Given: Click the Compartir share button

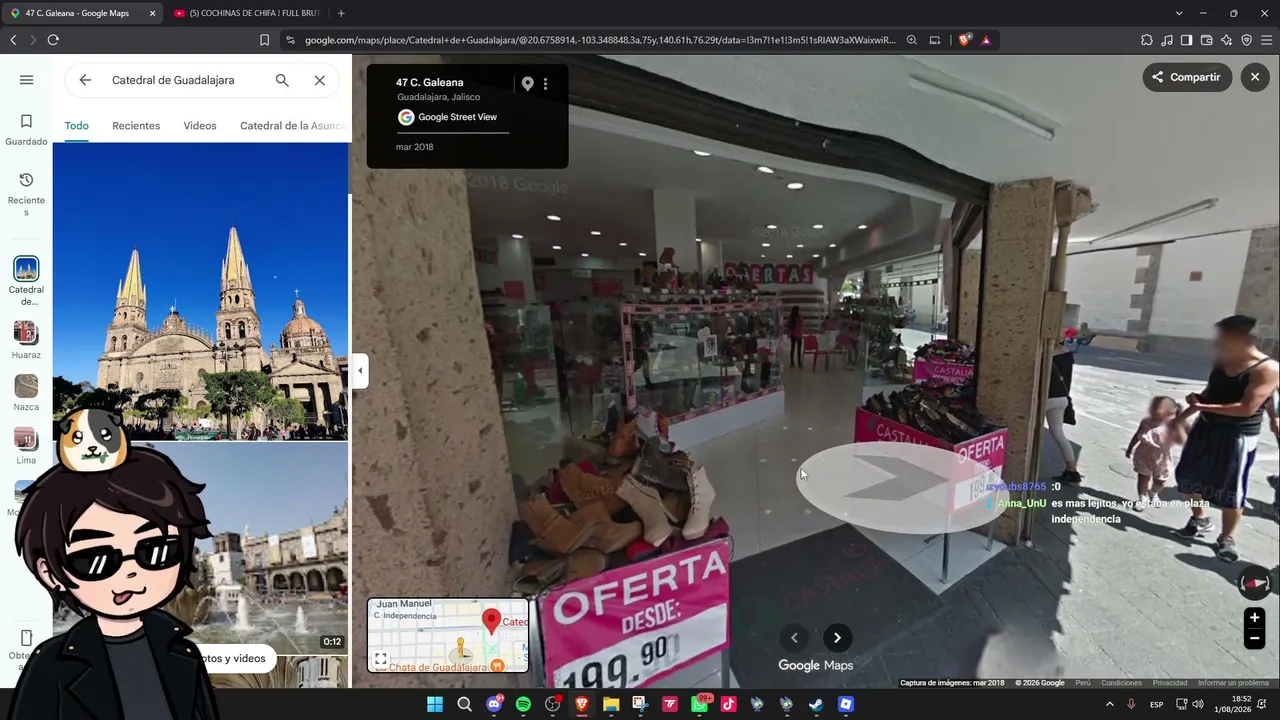Looking at the screenshot, I should 1187,77.
